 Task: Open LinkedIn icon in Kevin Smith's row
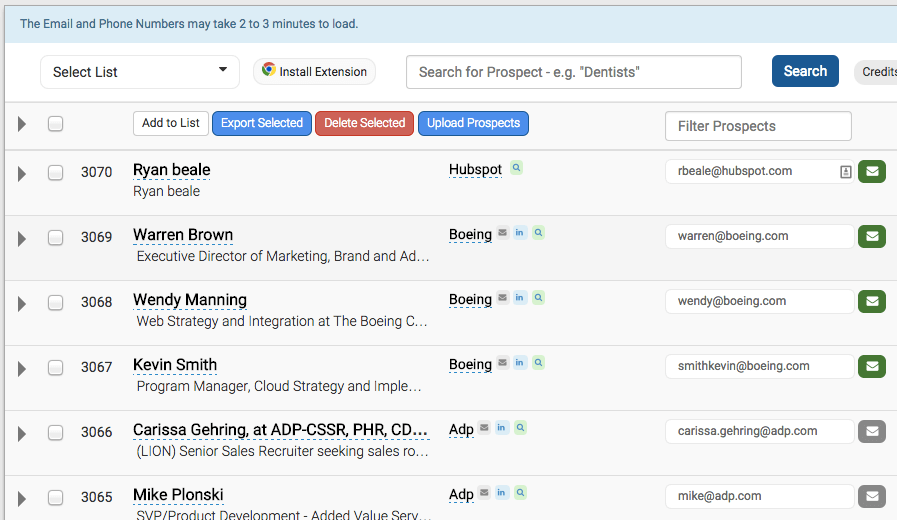[519, 363]
